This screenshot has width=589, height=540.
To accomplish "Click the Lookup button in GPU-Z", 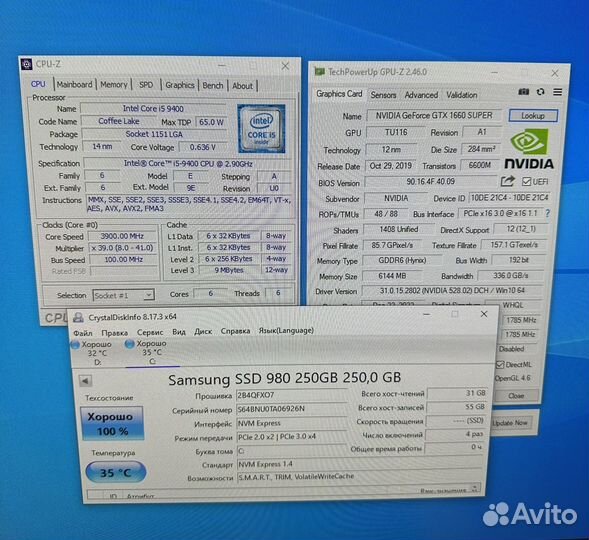I will [533, 116].
